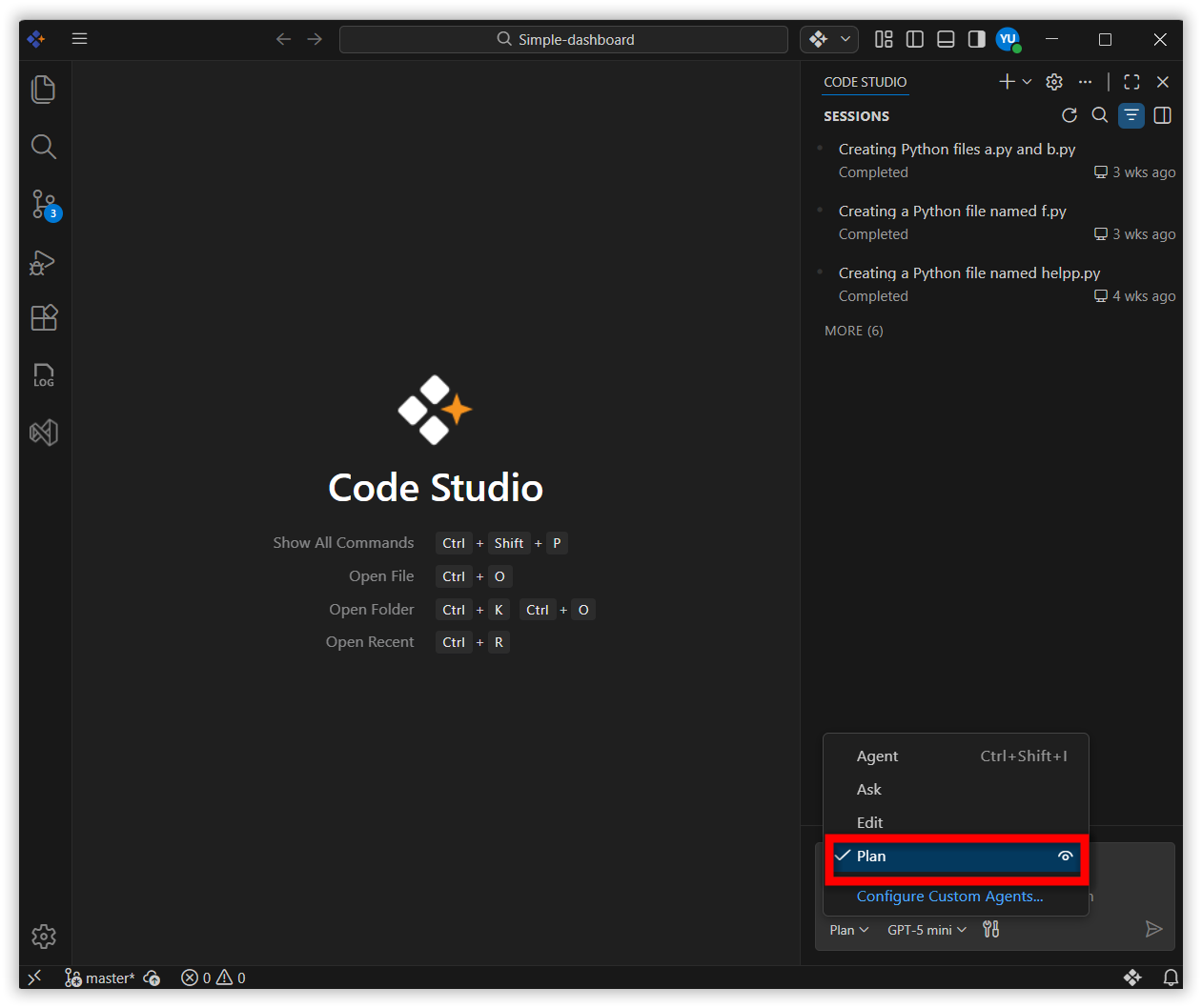Click Configure Custom Agents link

tap(949, 897)
